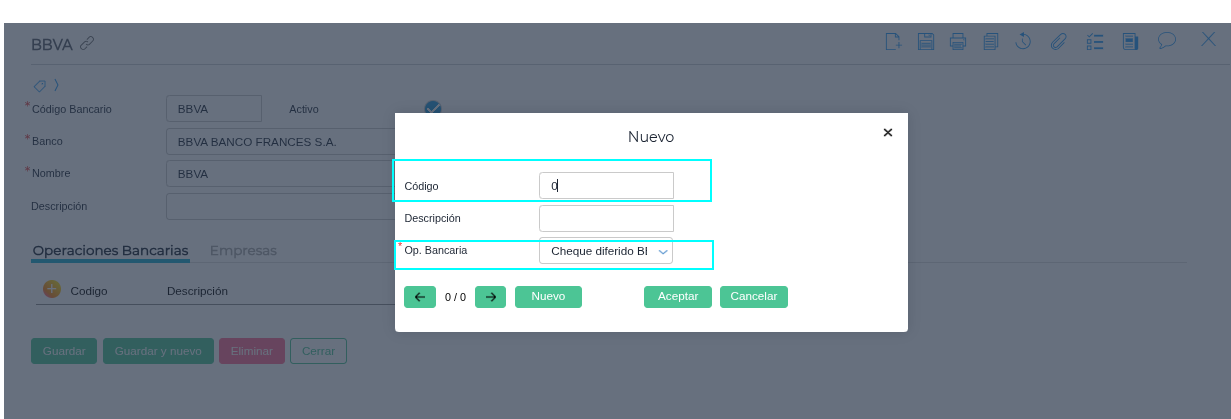
Task: Click the Nuevo button in dialog
Action: 548,297
